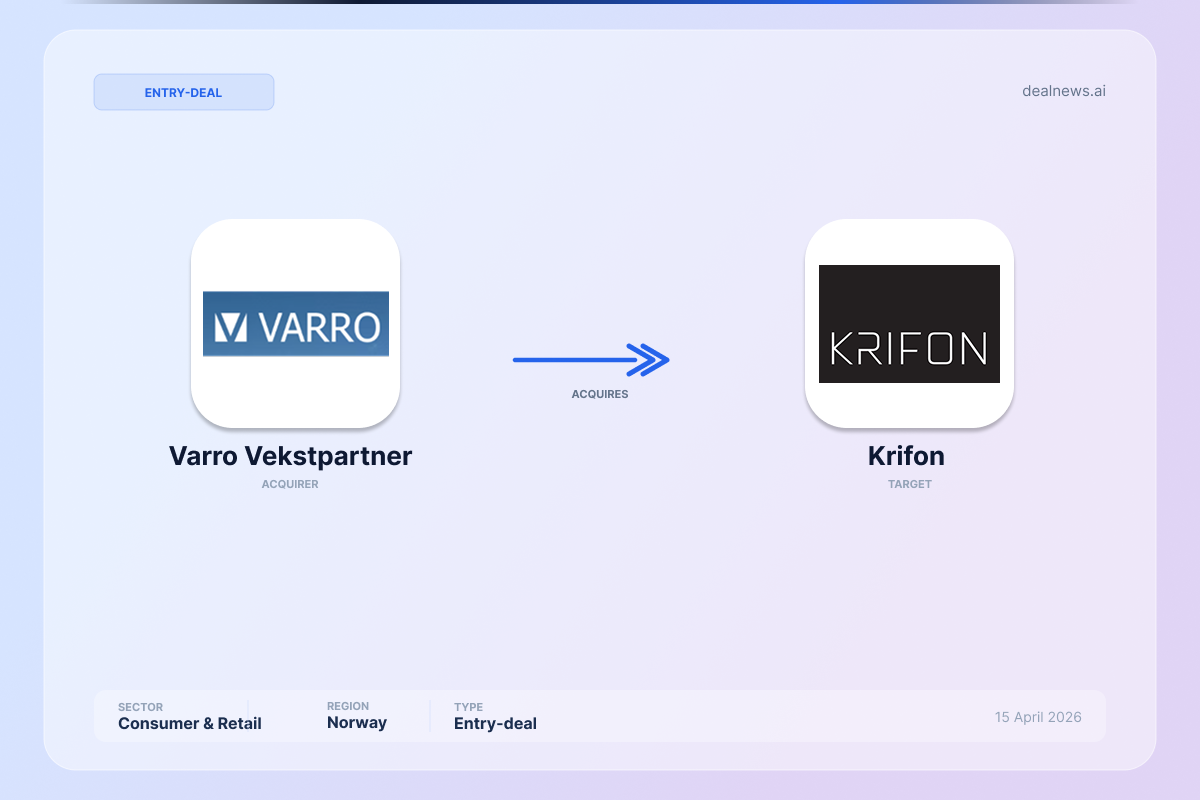Click the Varro logo tile
The width and height of the screenshot is (1200, 800).
click(x=295, y=323)
